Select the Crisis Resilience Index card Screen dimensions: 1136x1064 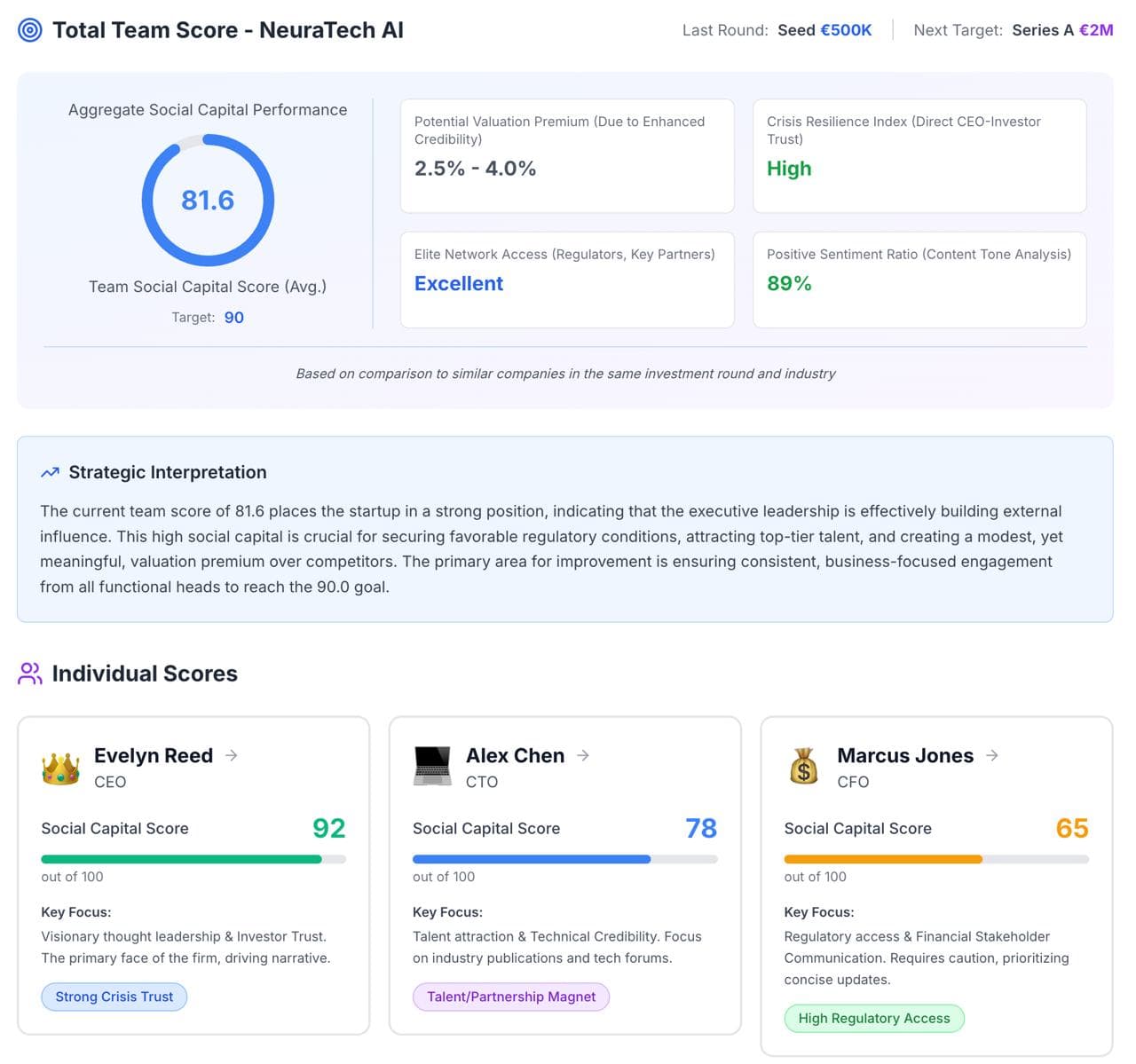click(x=919, y=156)
